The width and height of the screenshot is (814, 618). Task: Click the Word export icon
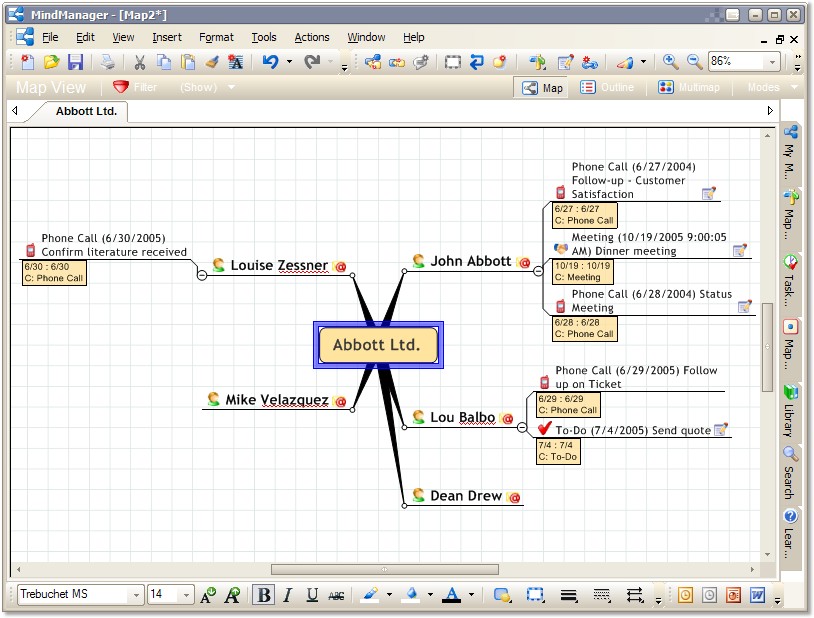click(x=757, y=595)
